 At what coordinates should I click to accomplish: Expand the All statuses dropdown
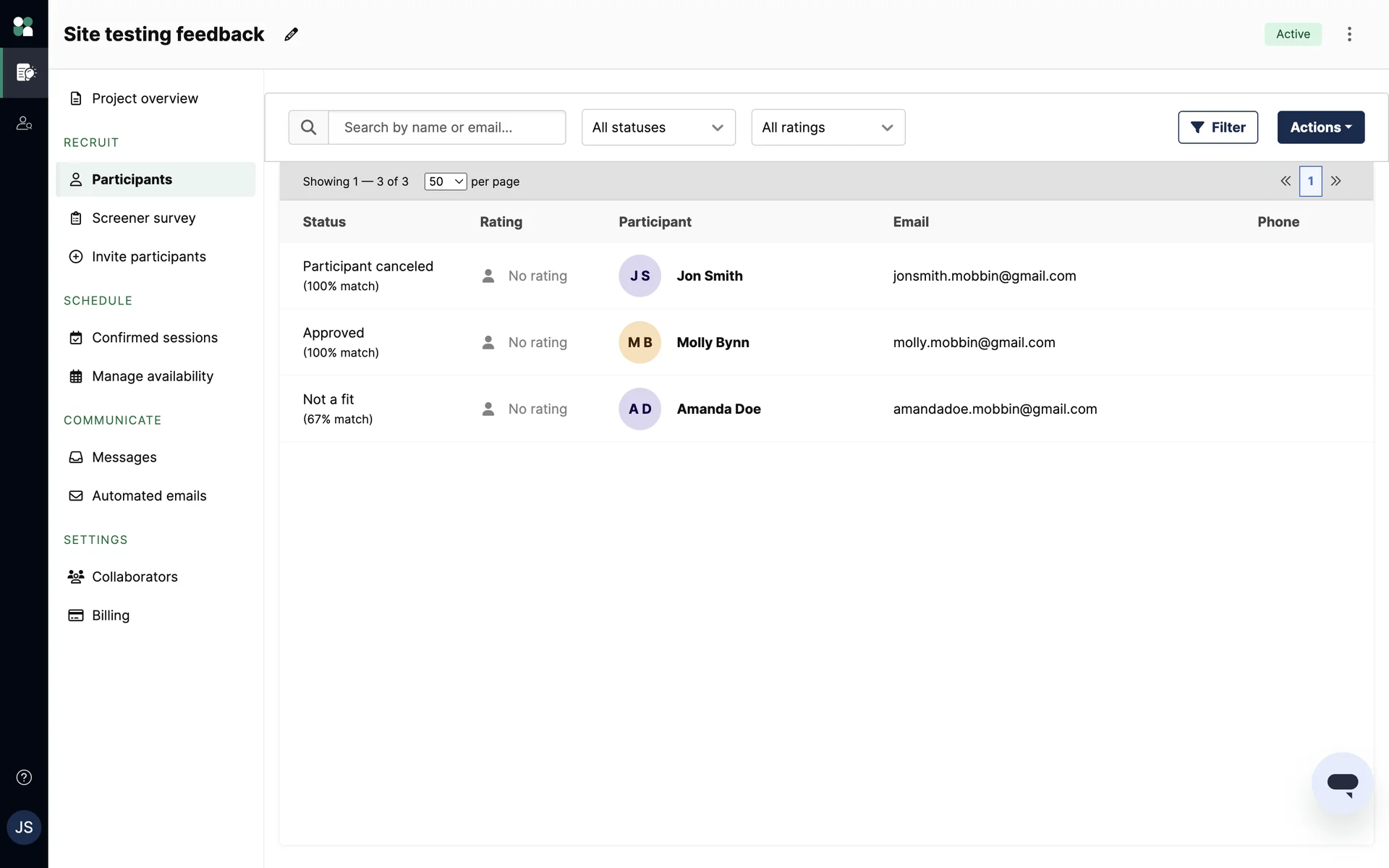coord(658,127)
